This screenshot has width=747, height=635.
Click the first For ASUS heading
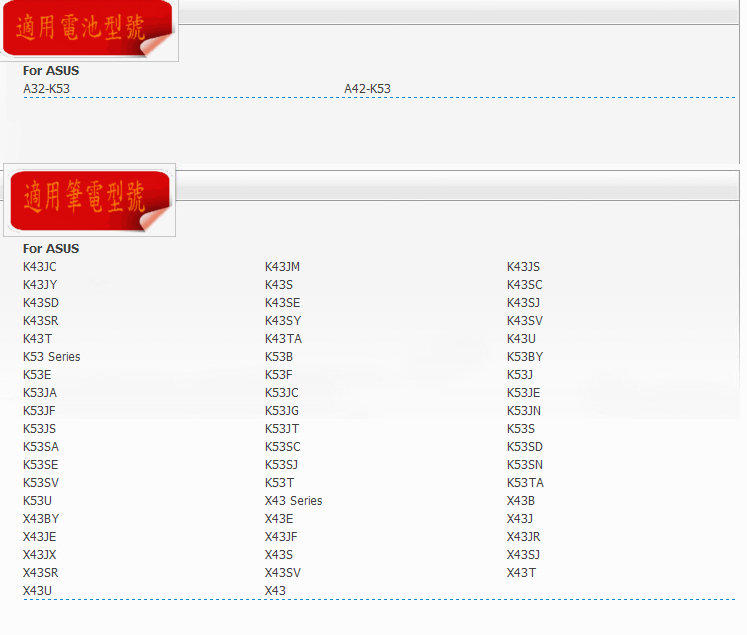51,71
